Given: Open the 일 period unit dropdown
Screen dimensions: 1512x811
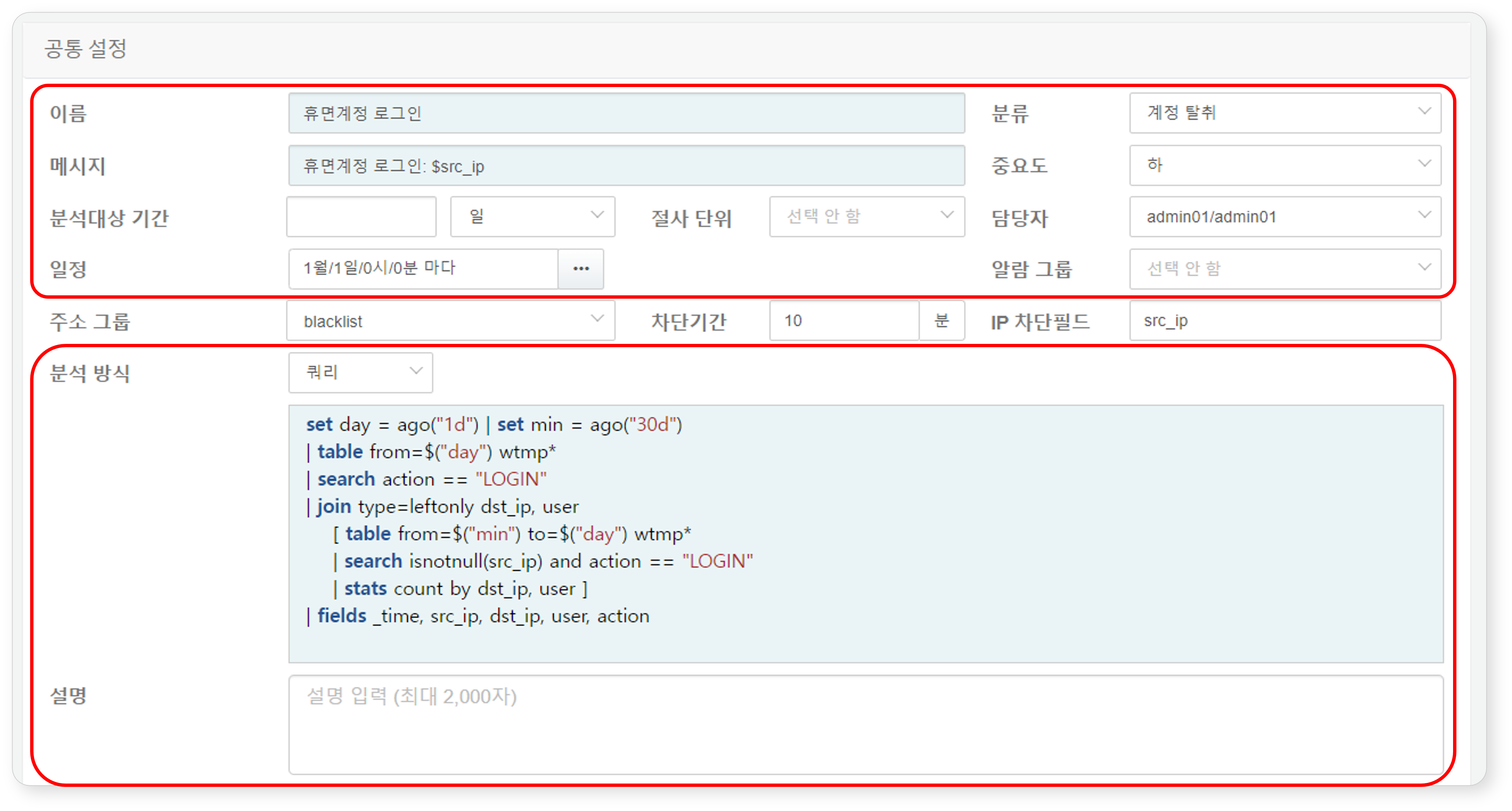Looking at the screenshot, I should point(532,217).
